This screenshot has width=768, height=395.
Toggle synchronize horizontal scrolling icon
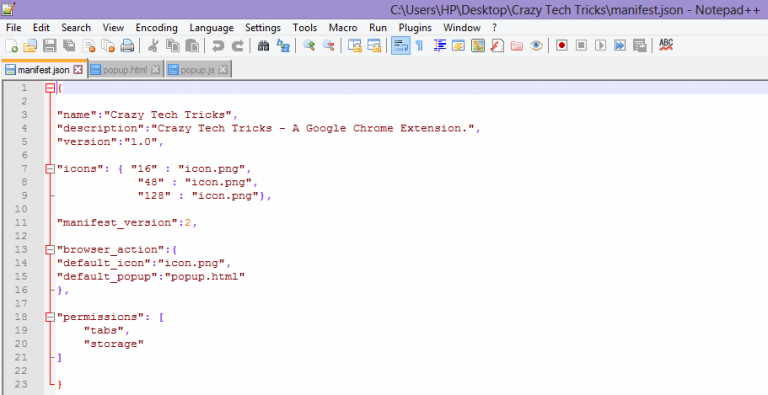374,46
